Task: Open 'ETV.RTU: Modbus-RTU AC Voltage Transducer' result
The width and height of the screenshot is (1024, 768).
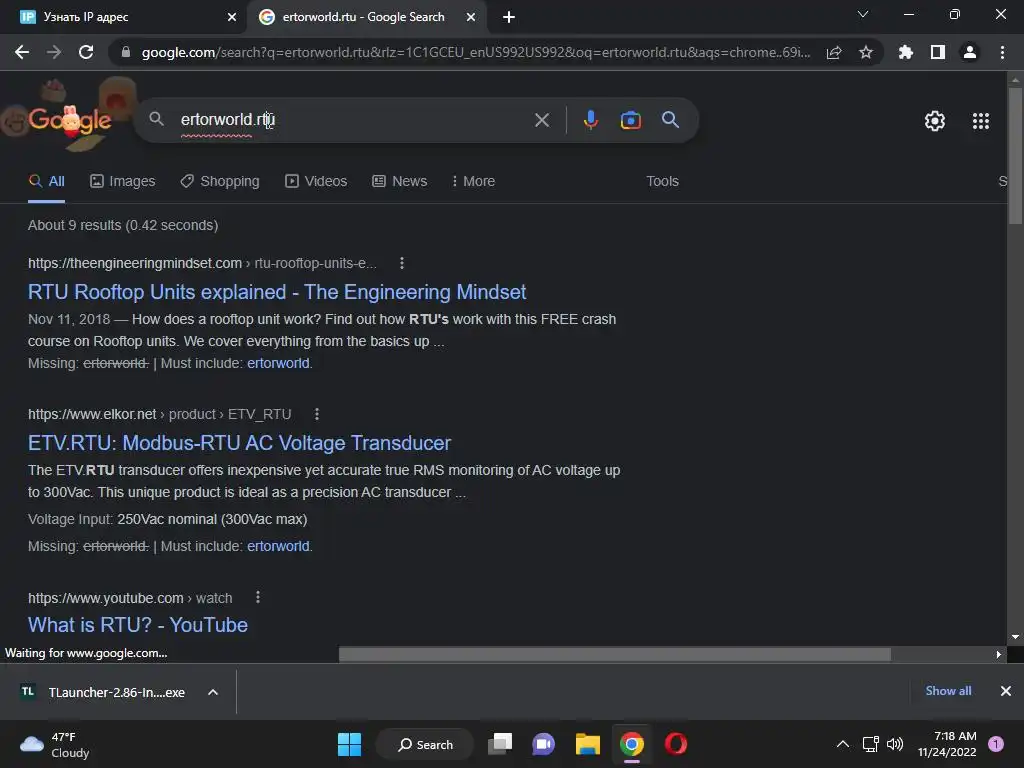Action: [x=239, y=443]
